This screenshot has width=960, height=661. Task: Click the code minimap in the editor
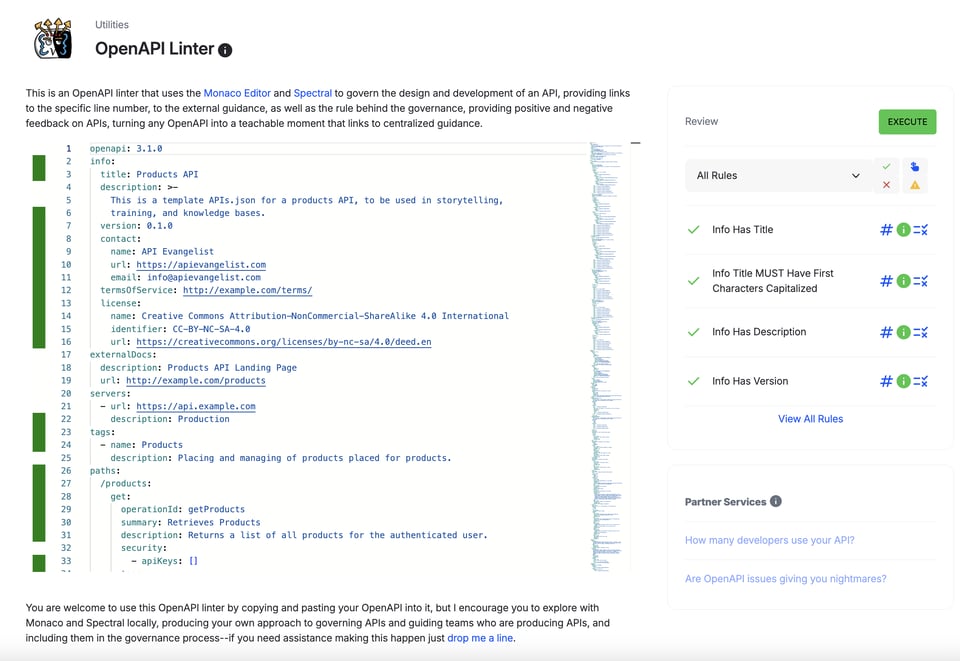point(606,300)
